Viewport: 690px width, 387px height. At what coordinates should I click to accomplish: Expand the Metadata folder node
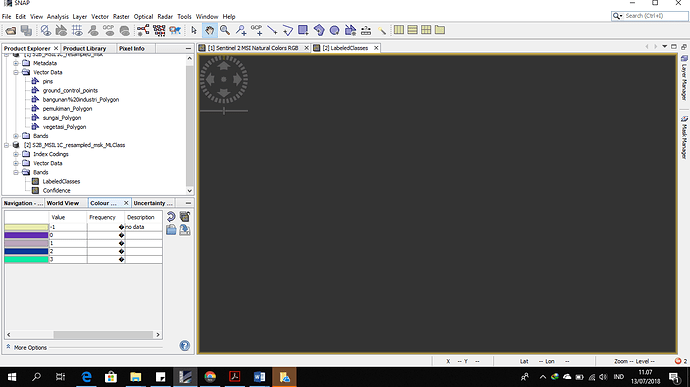click(x=16, y=63)
